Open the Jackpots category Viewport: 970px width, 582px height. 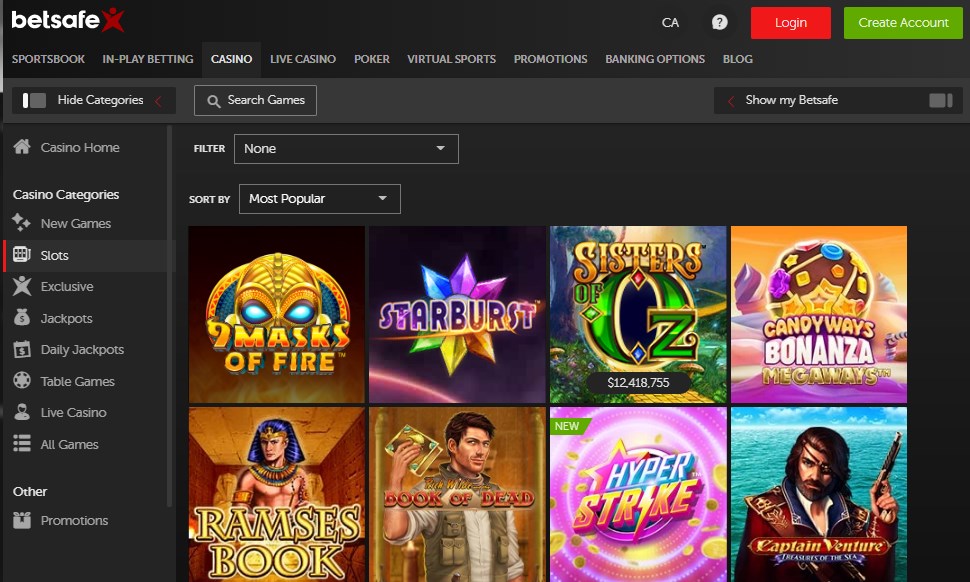click(66, 319)
